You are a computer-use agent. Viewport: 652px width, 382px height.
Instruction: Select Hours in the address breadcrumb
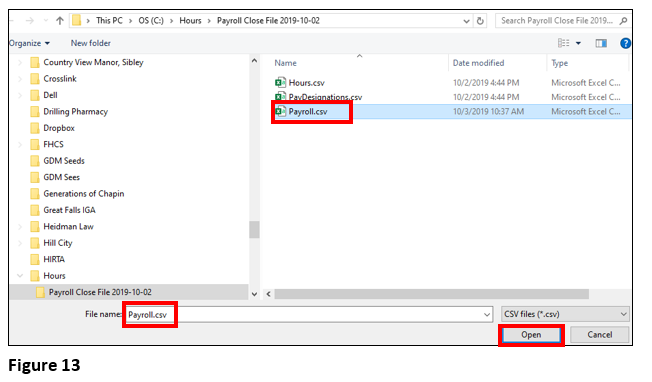[x=190, y=21]
